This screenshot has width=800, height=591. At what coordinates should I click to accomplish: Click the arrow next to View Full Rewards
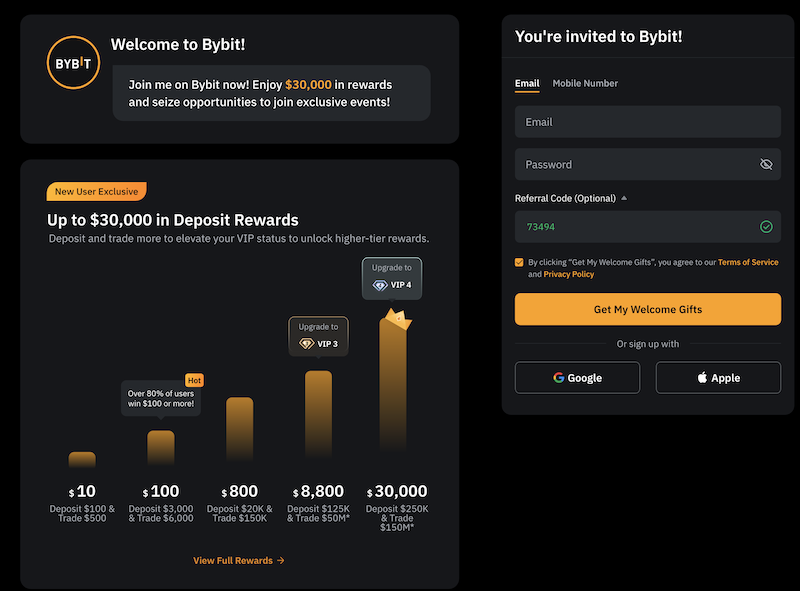281,561
